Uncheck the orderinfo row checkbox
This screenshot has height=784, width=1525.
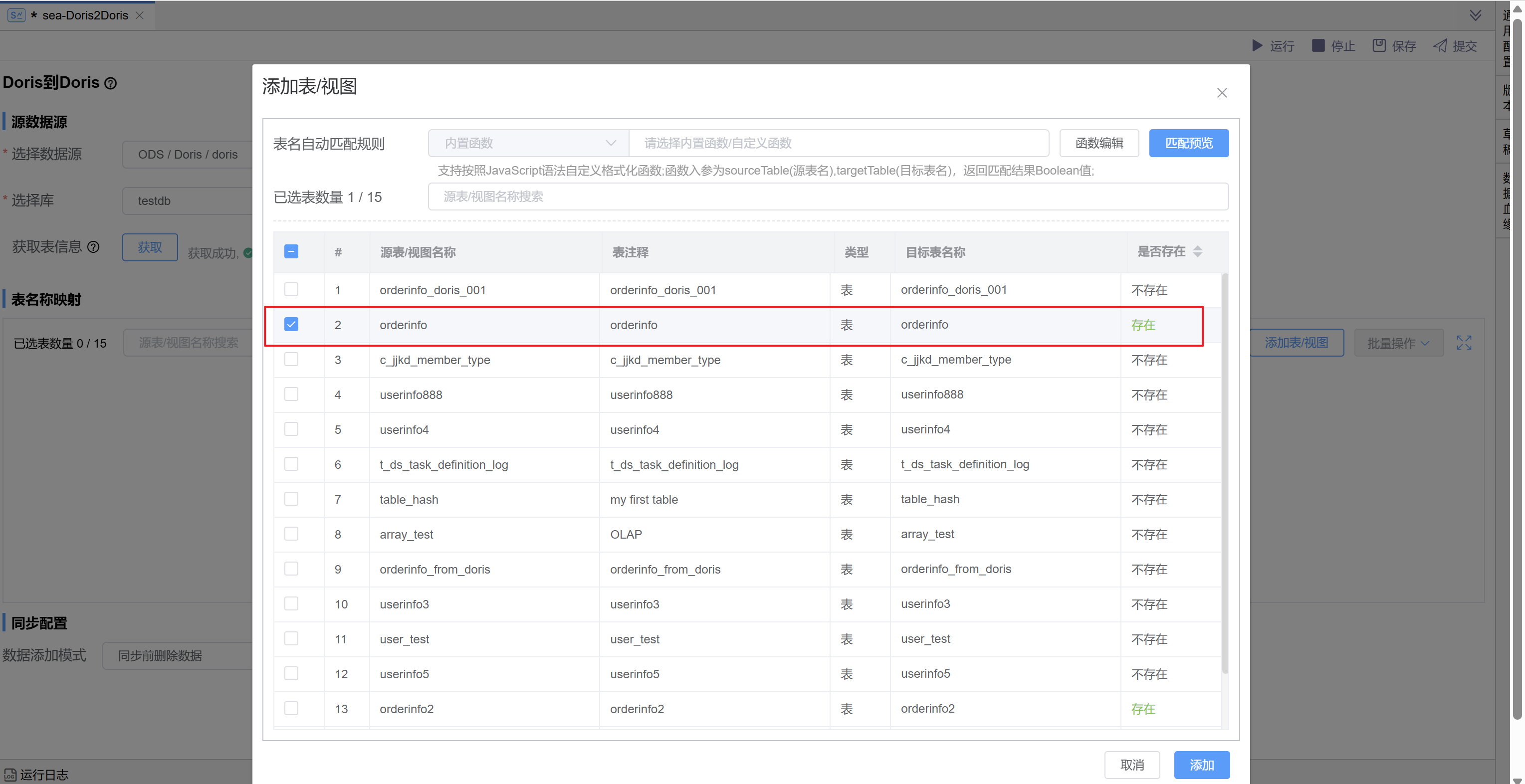click(291, 324)
